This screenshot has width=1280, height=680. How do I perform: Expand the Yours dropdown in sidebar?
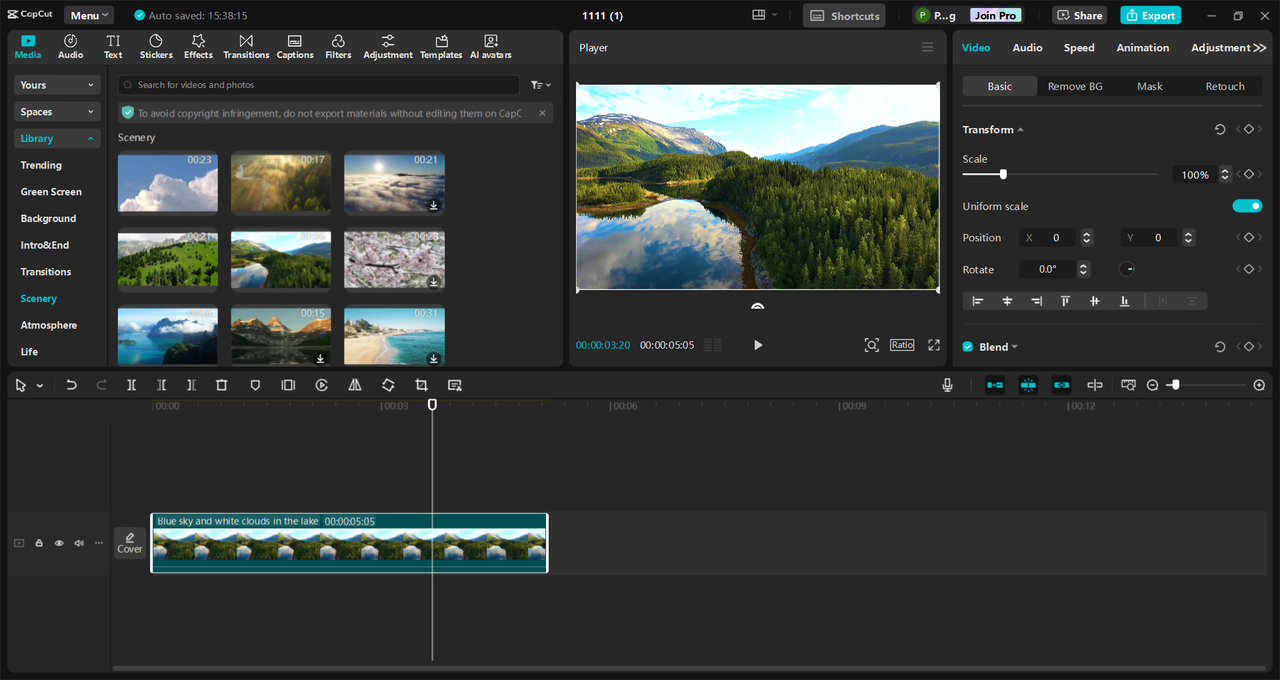(58, 86)
